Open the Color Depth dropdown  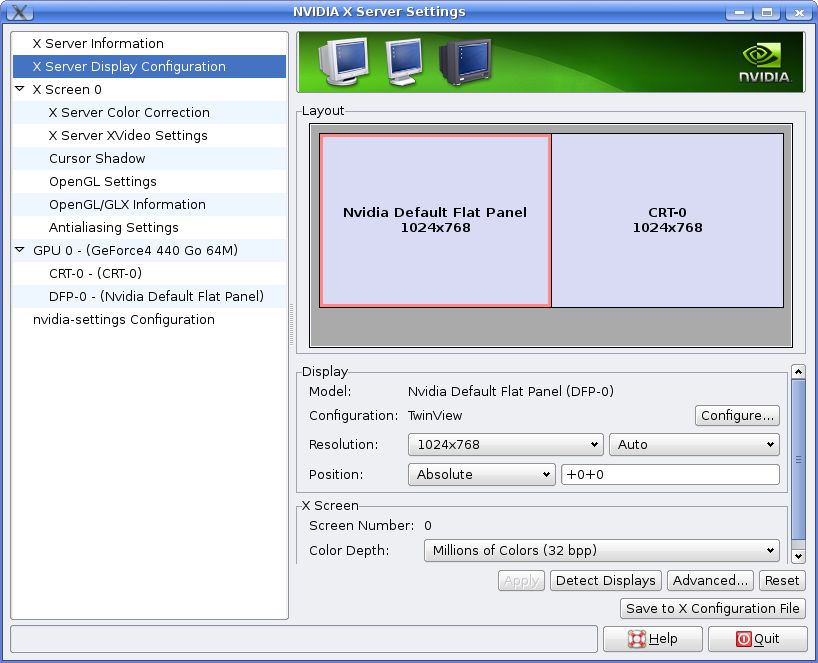click(602, 550)
